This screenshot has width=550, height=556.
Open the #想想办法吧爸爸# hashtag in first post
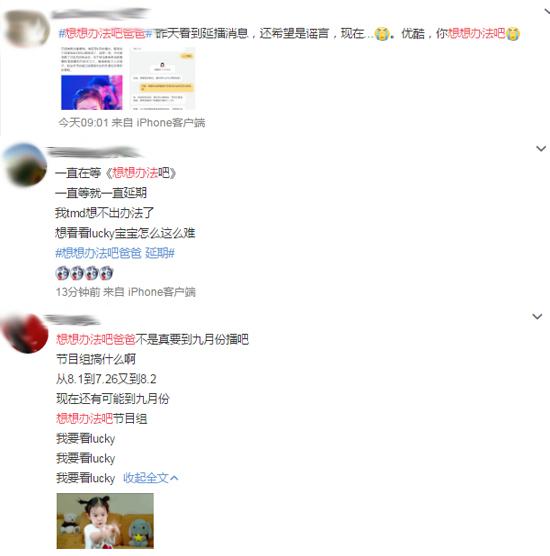105,33
